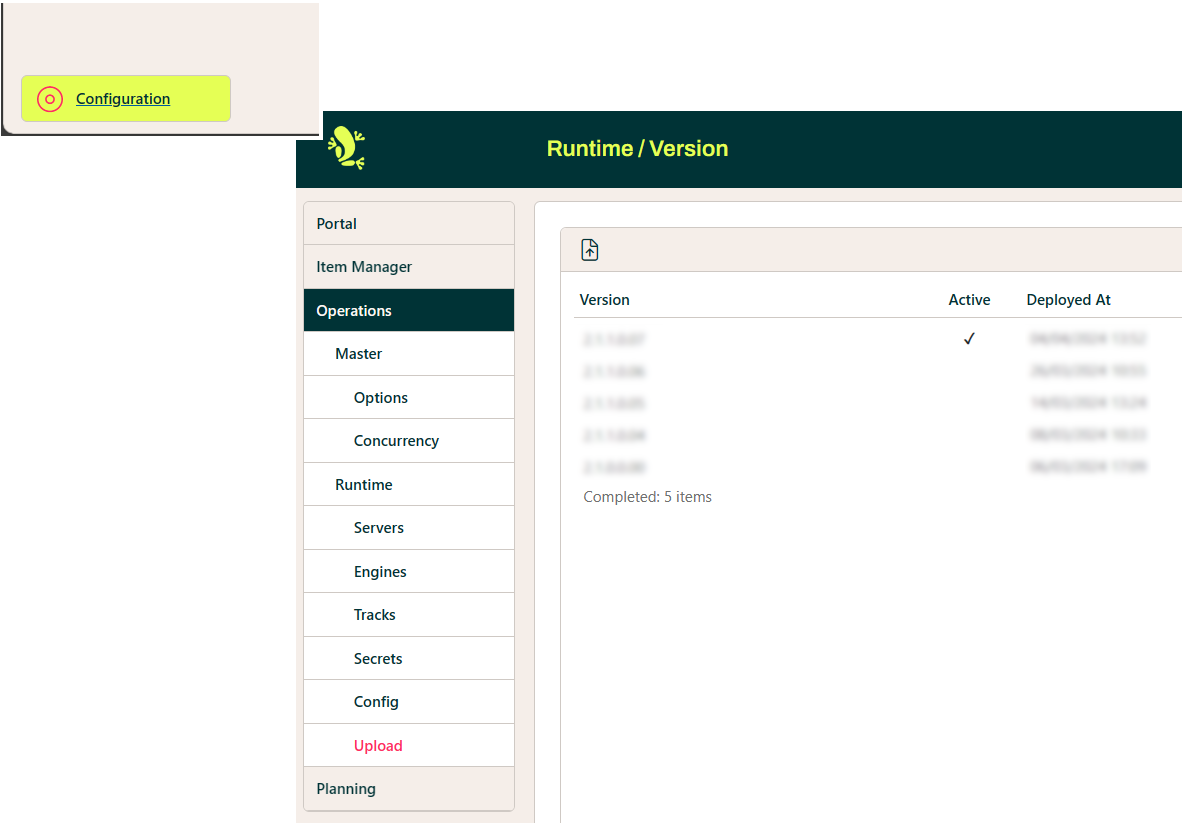Open Concurrency under Master
This screenshot has height=823, width=1182.
(396, 441)
